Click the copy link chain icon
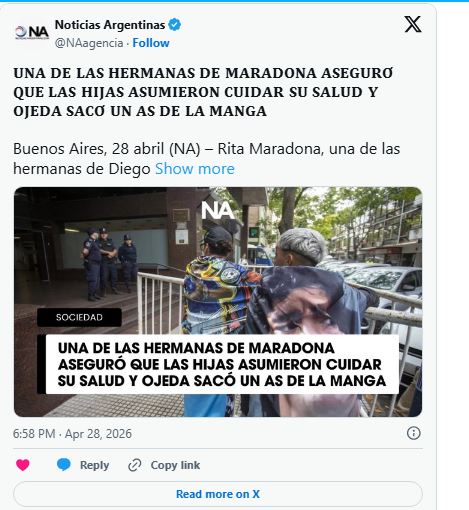The image size is (469, 510). coord(135,465)
